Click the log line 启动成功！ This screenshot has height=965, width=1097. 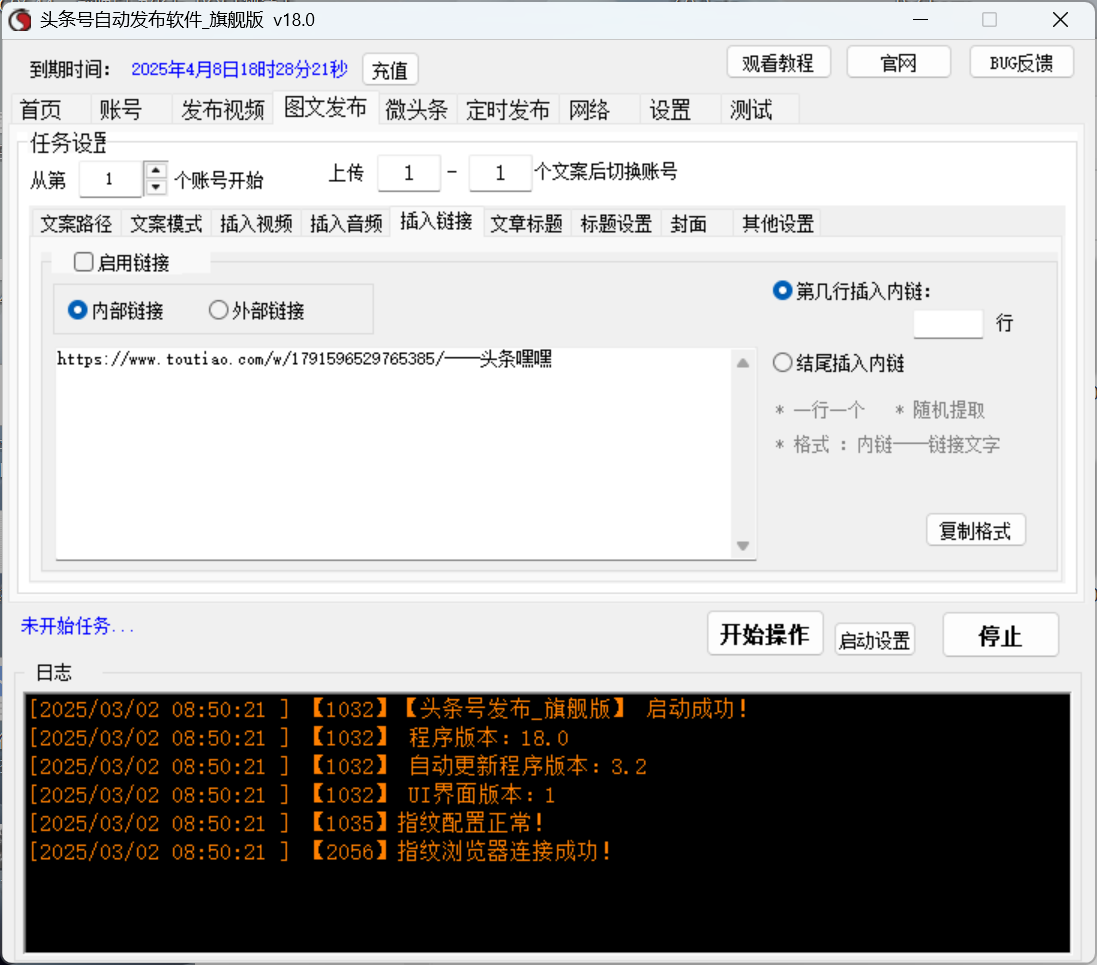coord(388,709)
